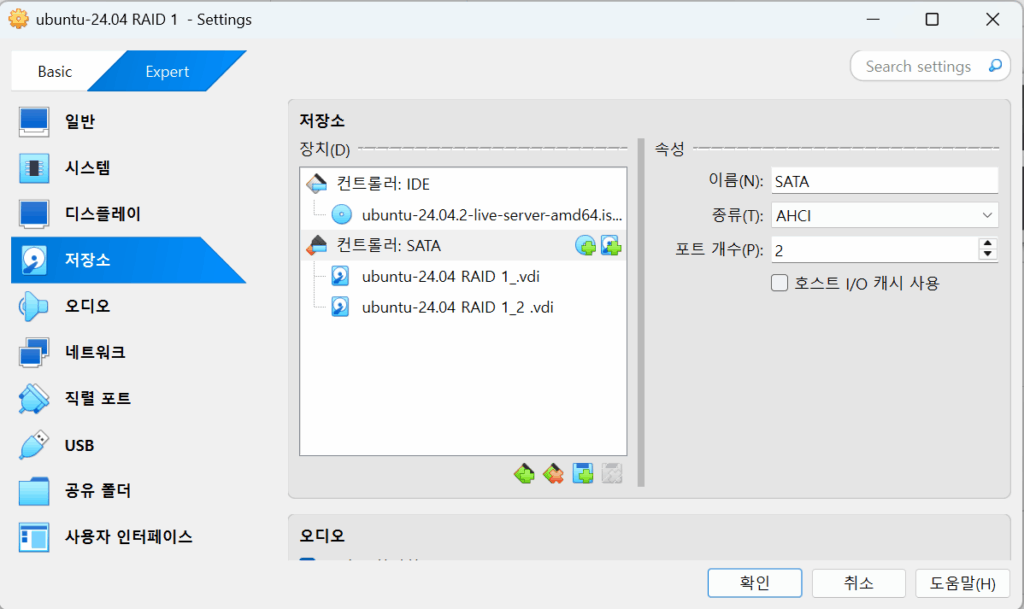
Task: Click the 공유 폴더 shared folder icon
Action: tap(33, 491)
